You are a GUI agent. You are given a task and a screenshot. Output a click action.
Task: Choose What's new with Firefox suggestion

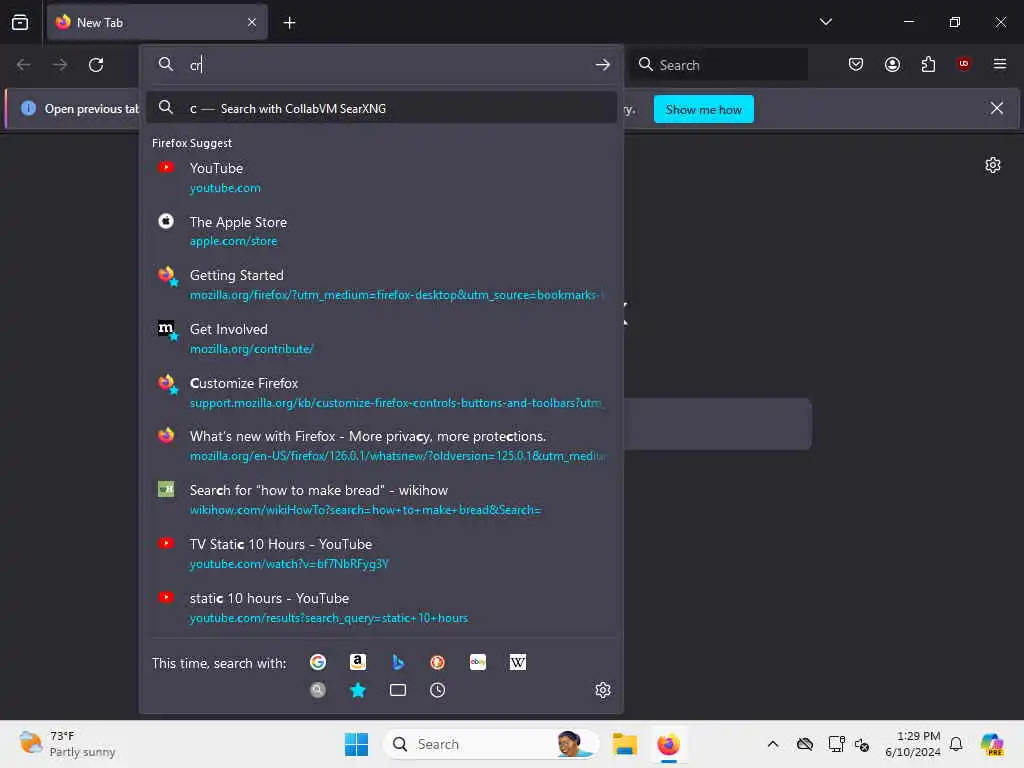381,446
